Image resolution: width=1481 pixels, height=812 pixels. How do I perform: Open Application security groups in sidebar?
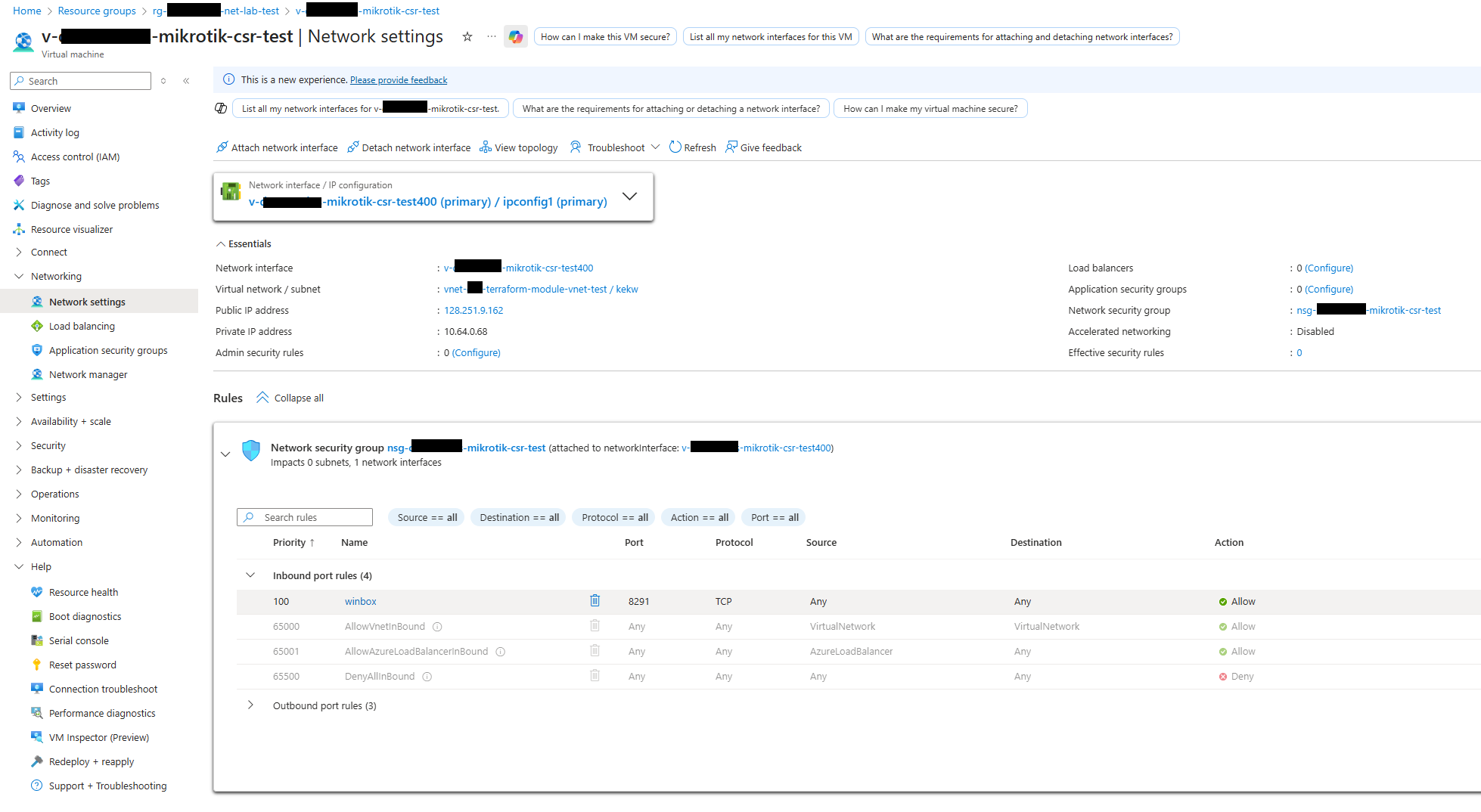[x=108, y=350]
